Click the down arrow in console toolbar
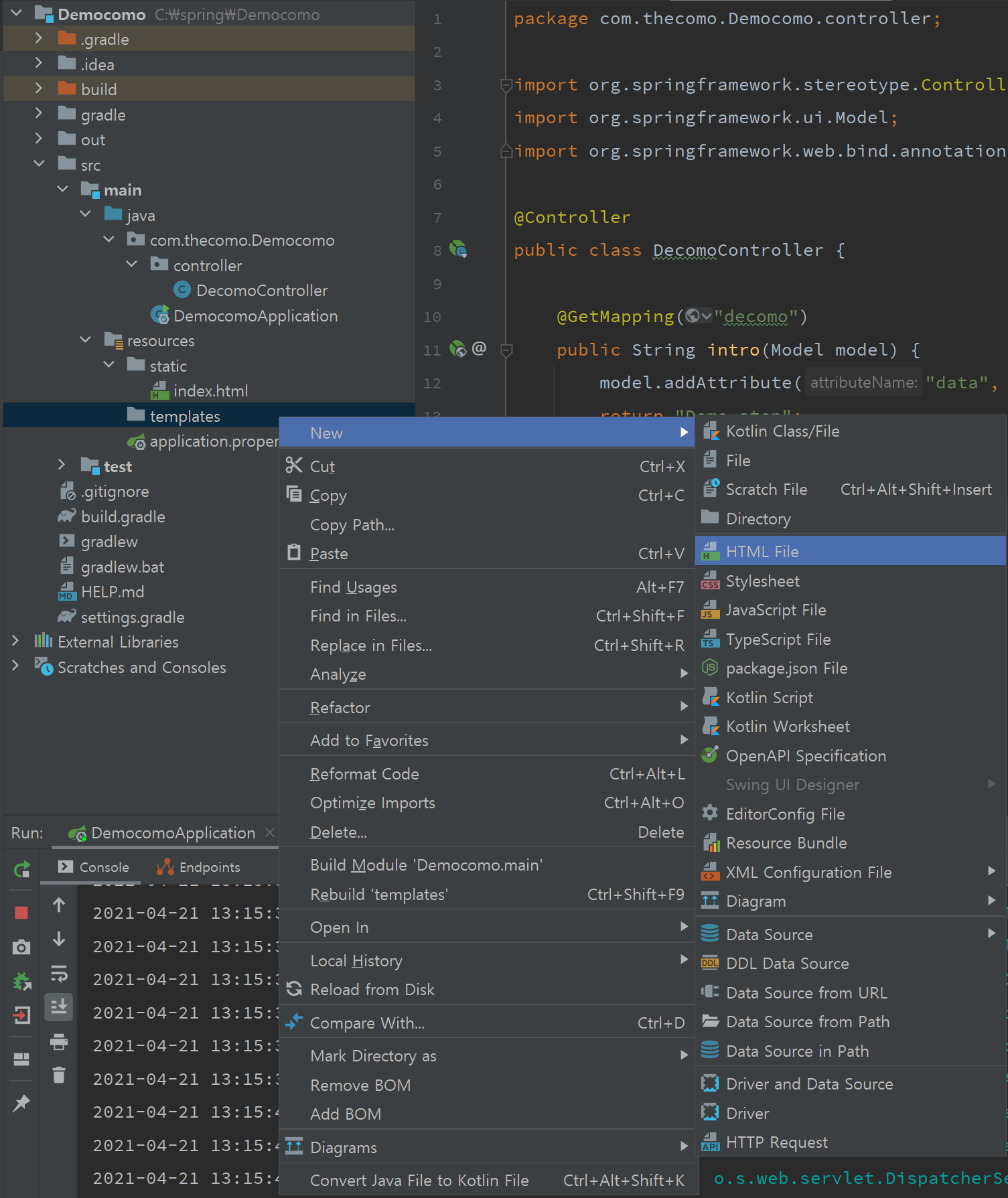 click(x=59, y=939)
